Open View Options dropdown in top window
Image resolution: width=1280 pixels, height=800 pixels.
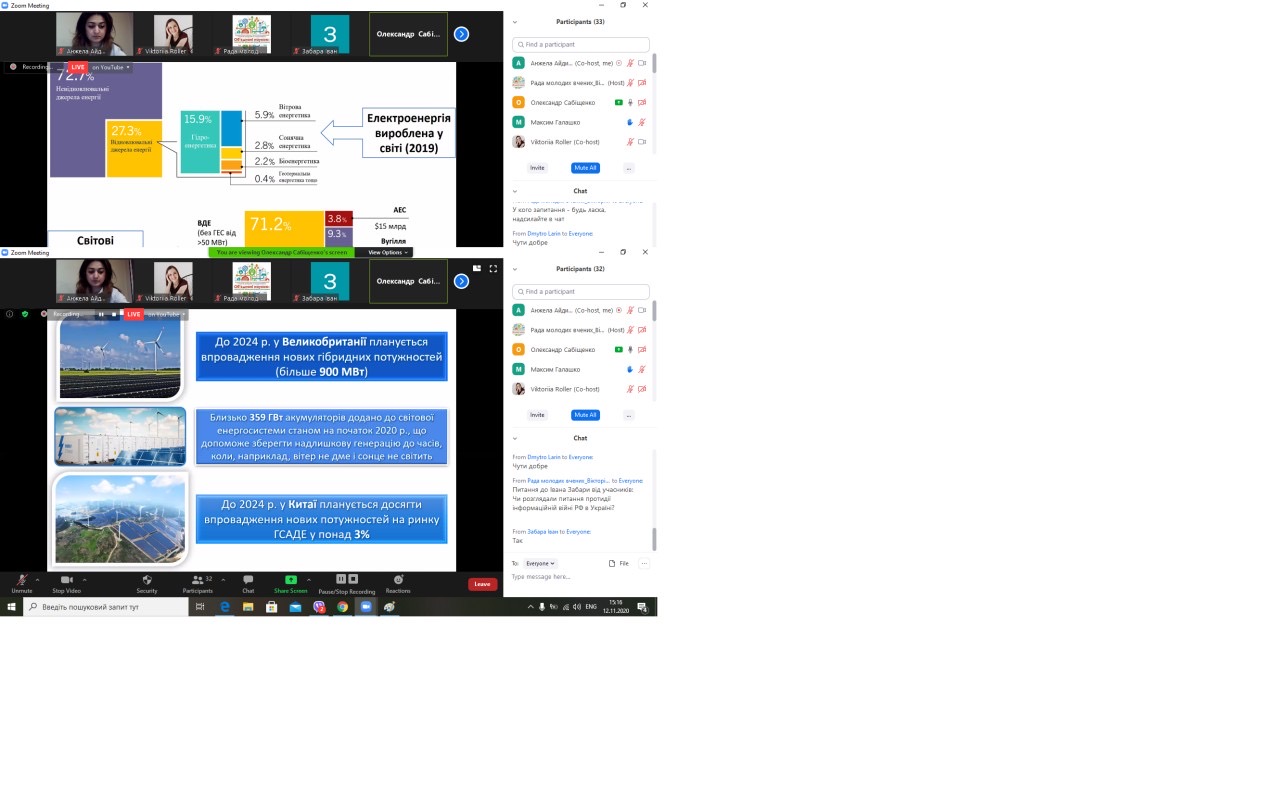tap(389, 252)
